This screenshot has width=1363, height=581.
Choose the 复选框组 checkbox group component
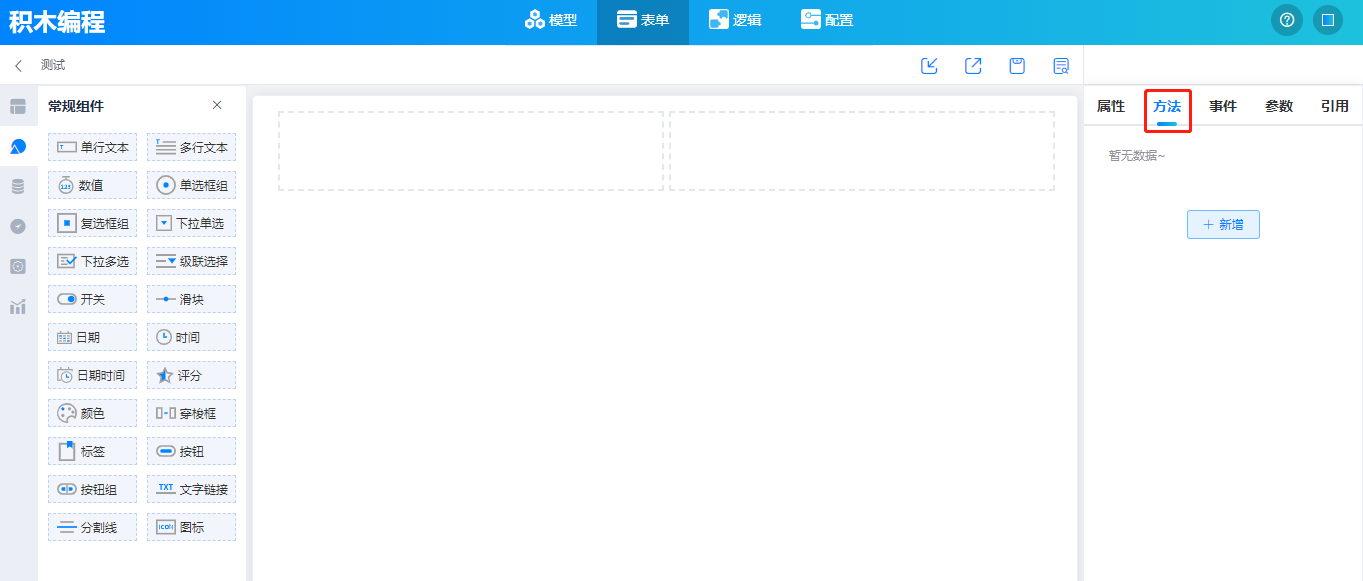pos(92,223)
